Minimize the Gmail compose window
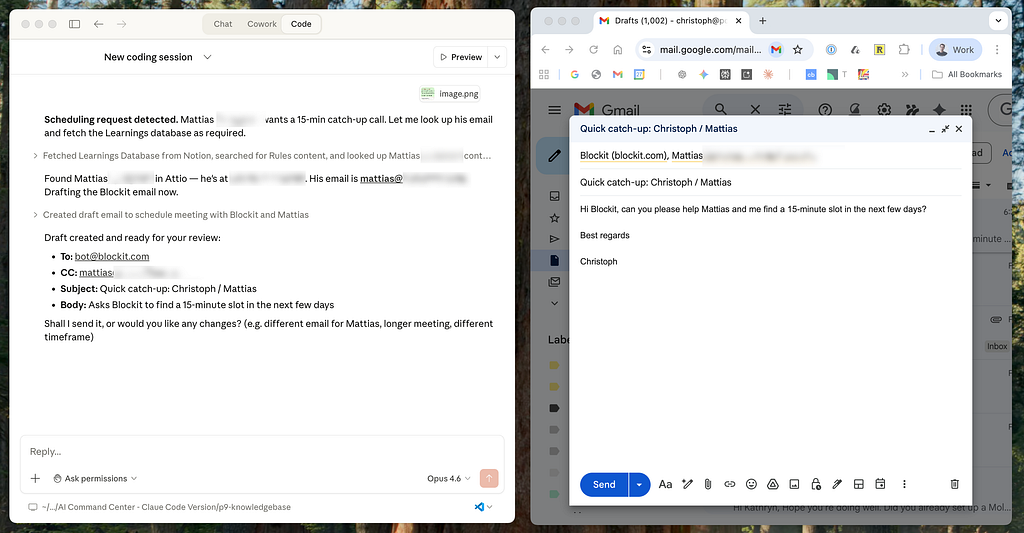Screen dimensions: 1024x533 point(932,129)
